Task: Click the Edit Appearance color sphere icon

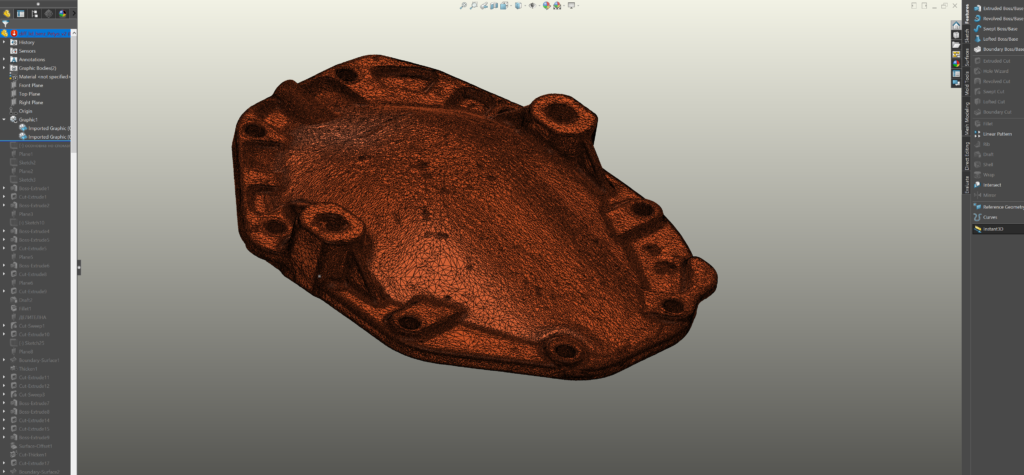Action: point(547,5)
